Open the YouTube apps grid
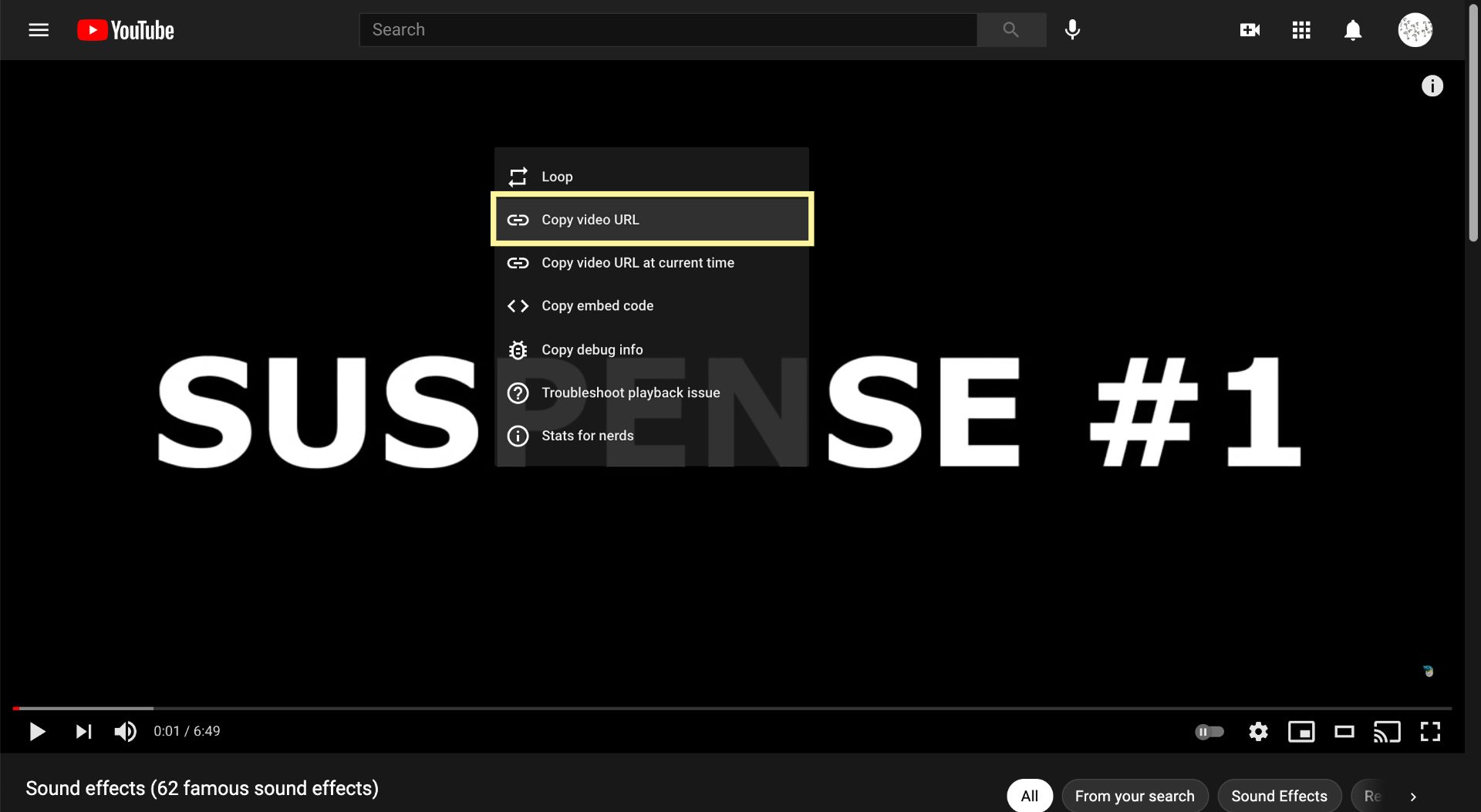The height and width of the screenshot is (812, 1481). tap(1301, 30)
